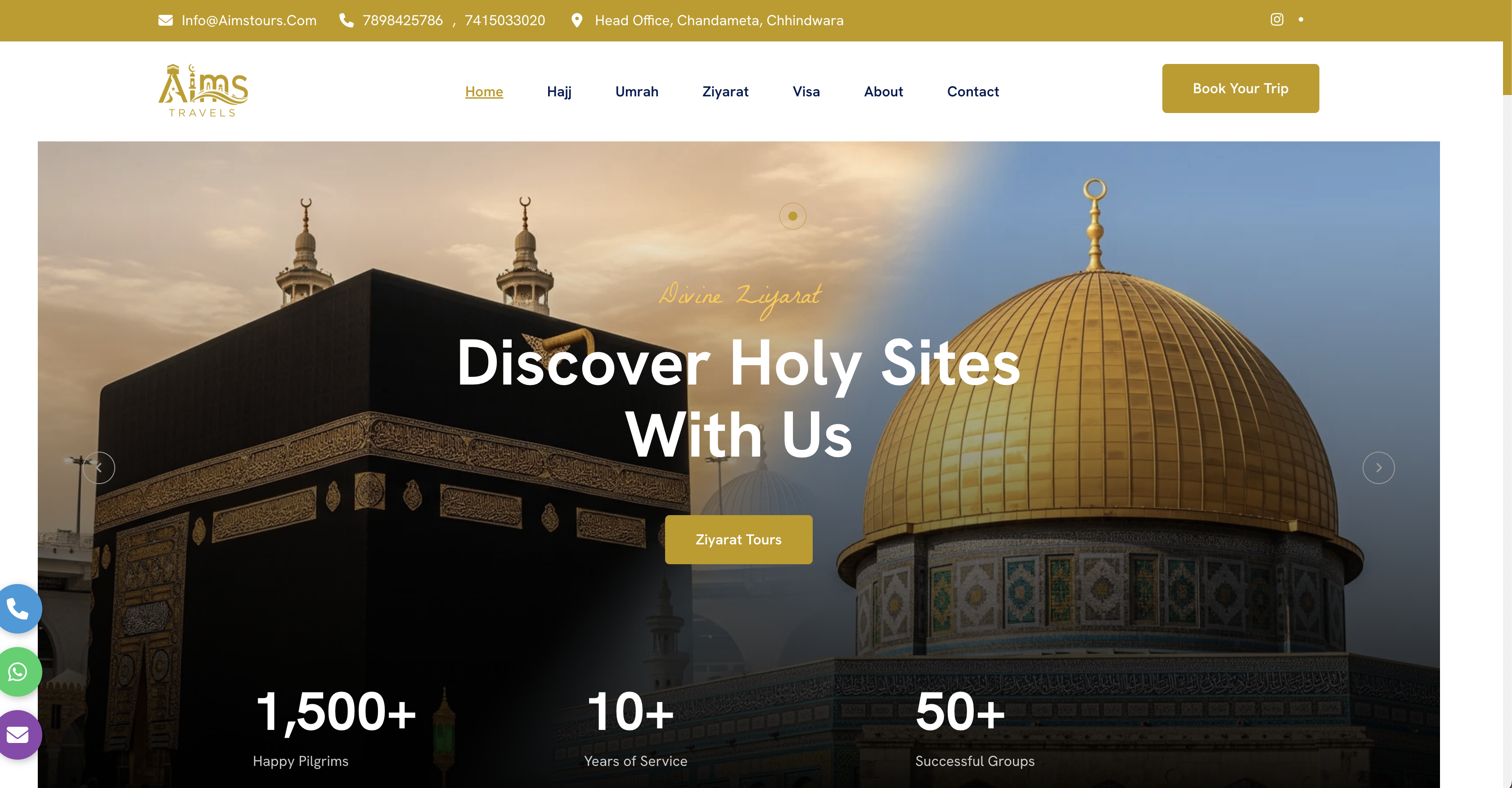Image resolution: width=1512 pixels, height=788 pixels.
Task: Click the purple floating email icon
Action: point(18,734)
